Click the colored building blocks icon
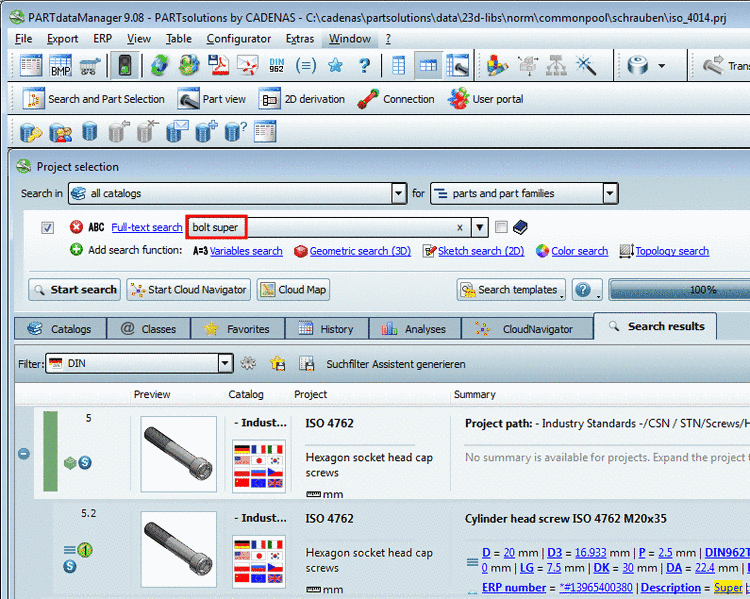This screenshot has width=750, height=599. tap(497, 66)
